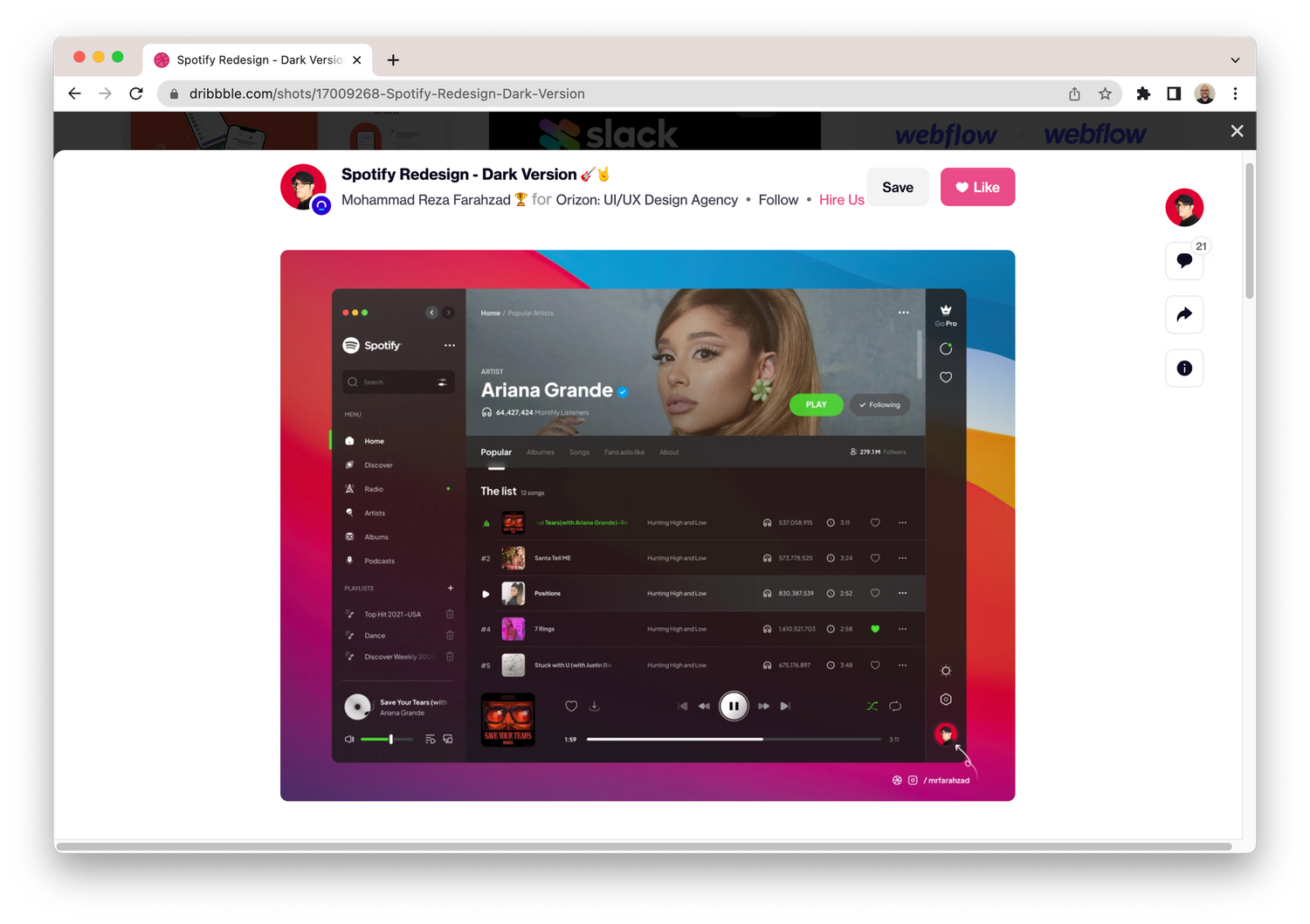Toggle the Chrome side panel

click(1174, 93)
